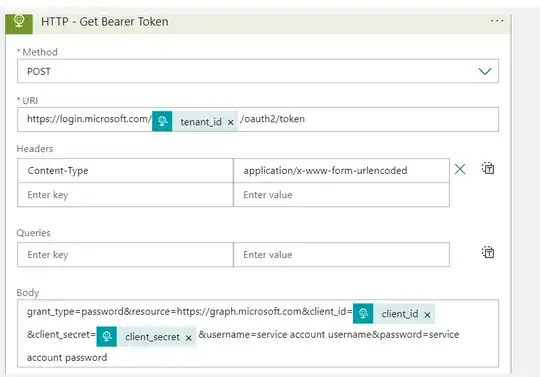Switch Queries to text mode icon
Image resolution: width=540 pixels, height=377 pixels.
click(488, 252)
